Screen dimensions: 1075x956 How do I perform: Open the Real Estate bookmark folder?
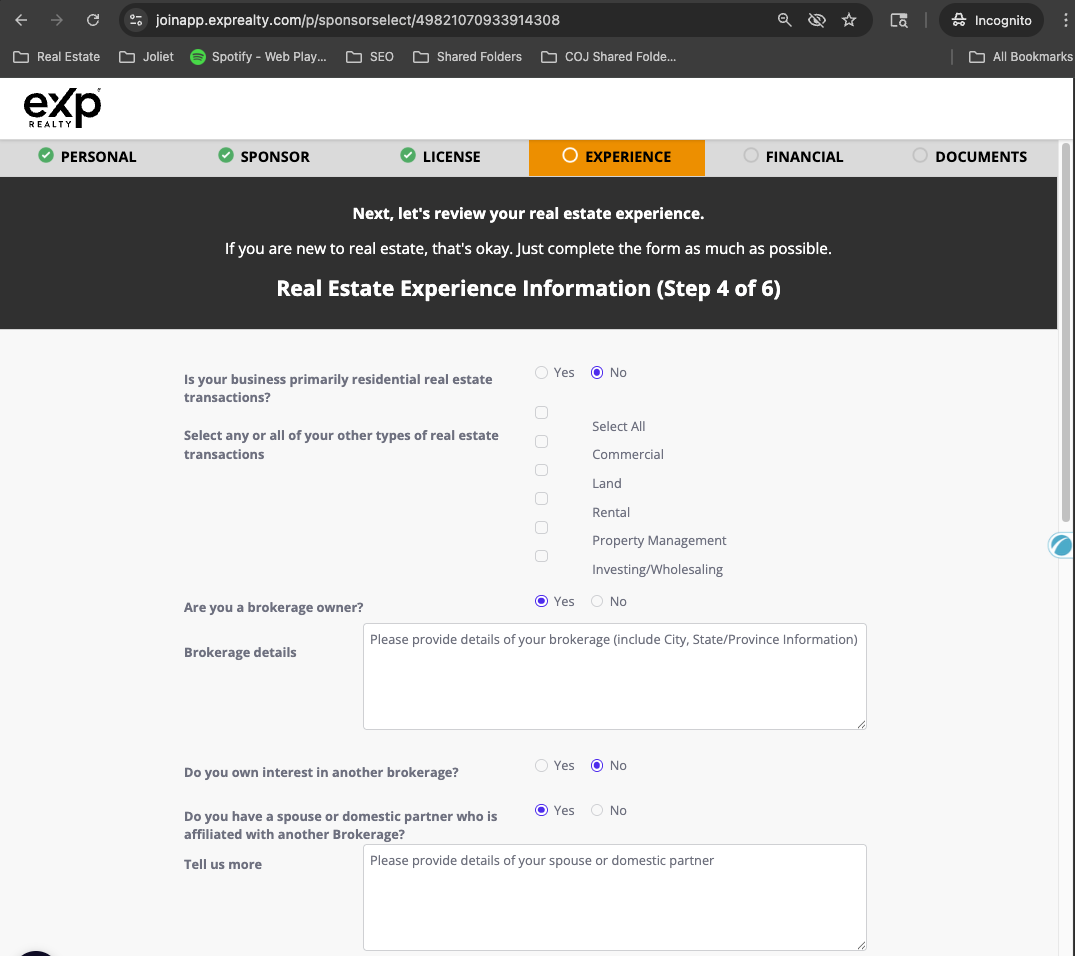click(57, 57)
